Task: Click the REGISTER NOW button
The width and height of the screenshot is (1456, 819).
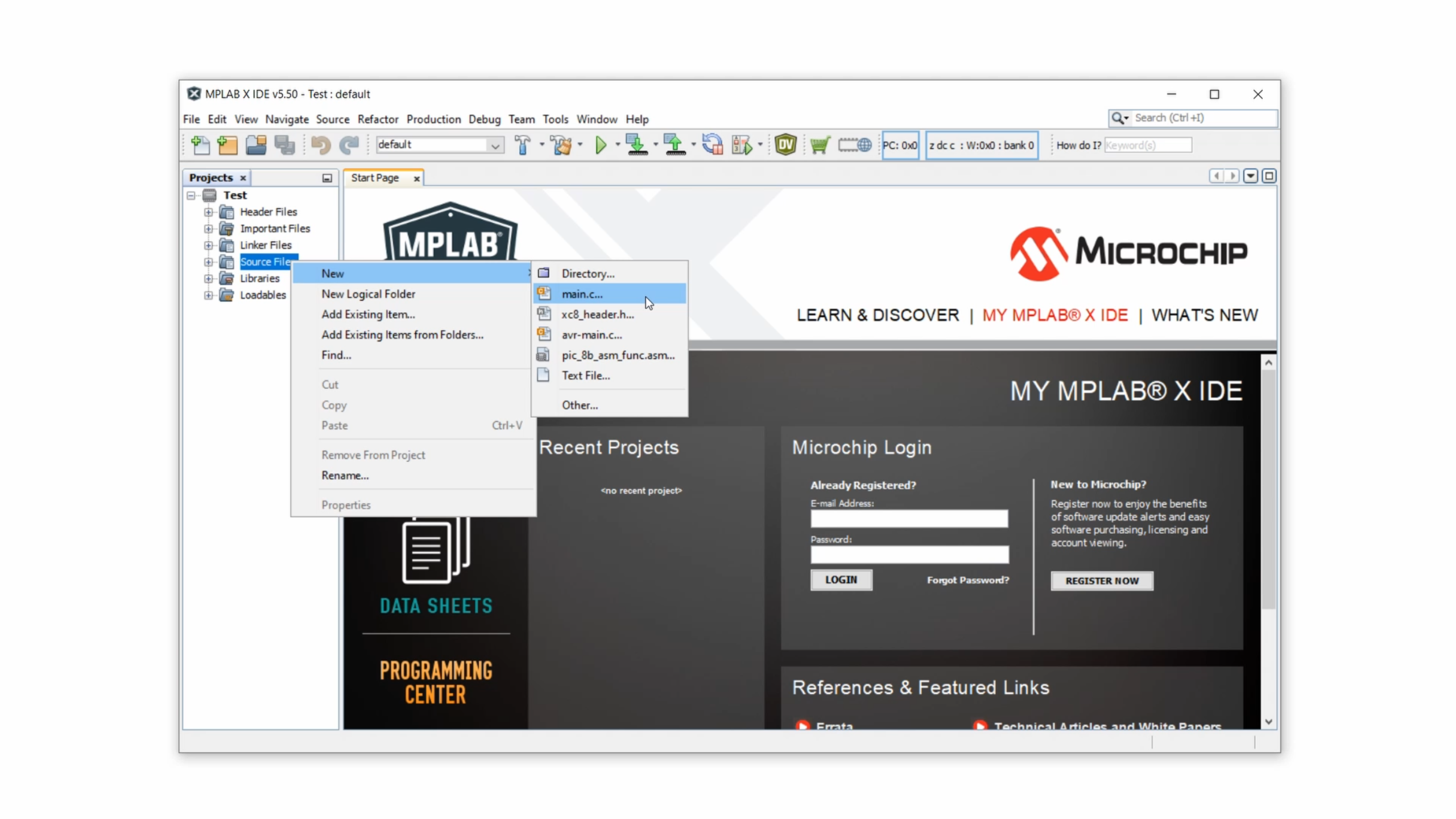Action: 1102,581
